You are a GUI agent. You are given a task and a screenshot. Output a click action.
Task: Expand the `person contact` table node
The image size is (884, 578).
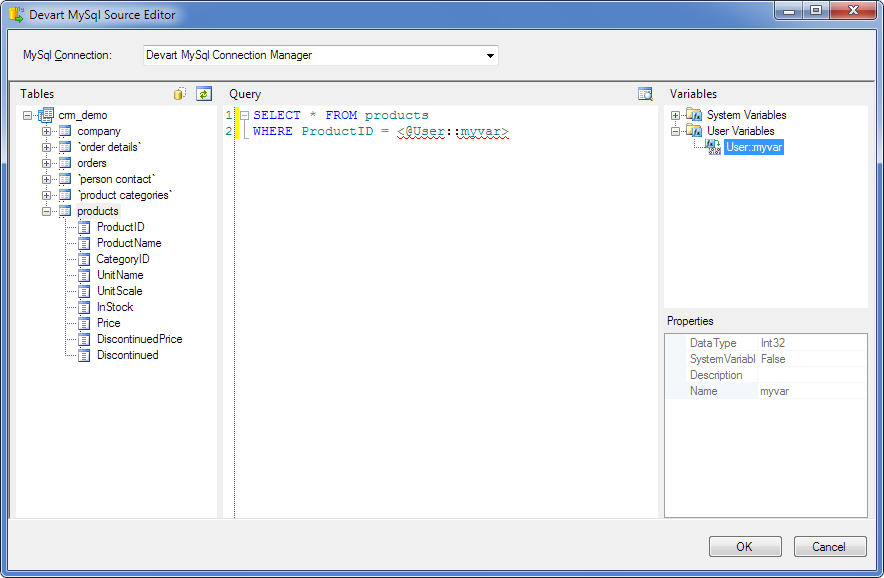46,179
